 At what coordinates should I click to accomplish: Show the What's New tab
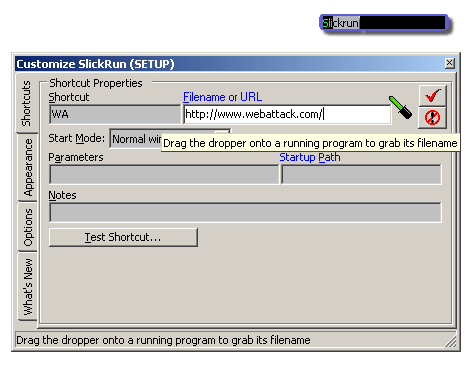pos(28,287)
